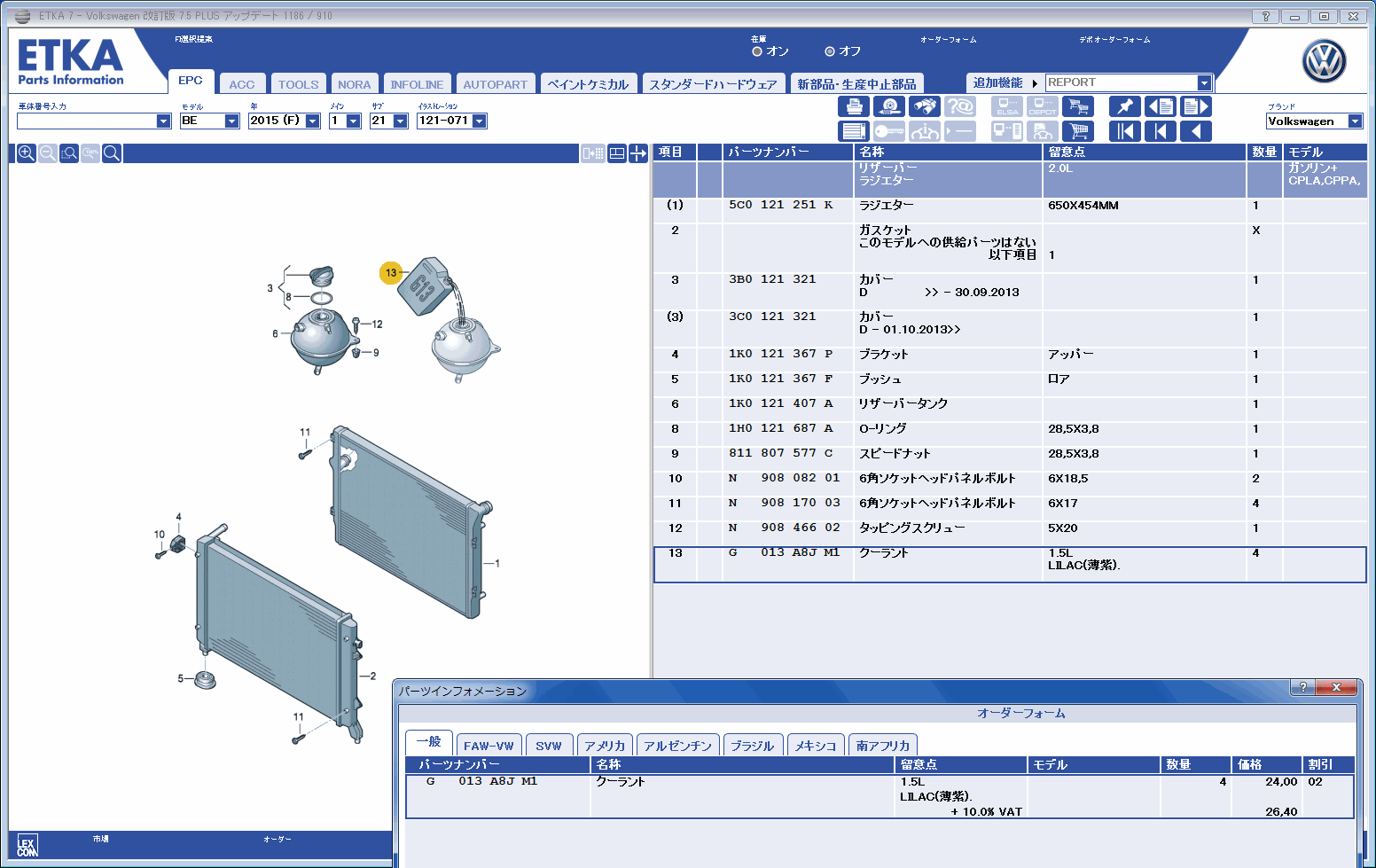Viewport: 1376px width, 868px height.
Task: Select the zoom-to-area magnifier tool
Action: [x=69, y=153]
